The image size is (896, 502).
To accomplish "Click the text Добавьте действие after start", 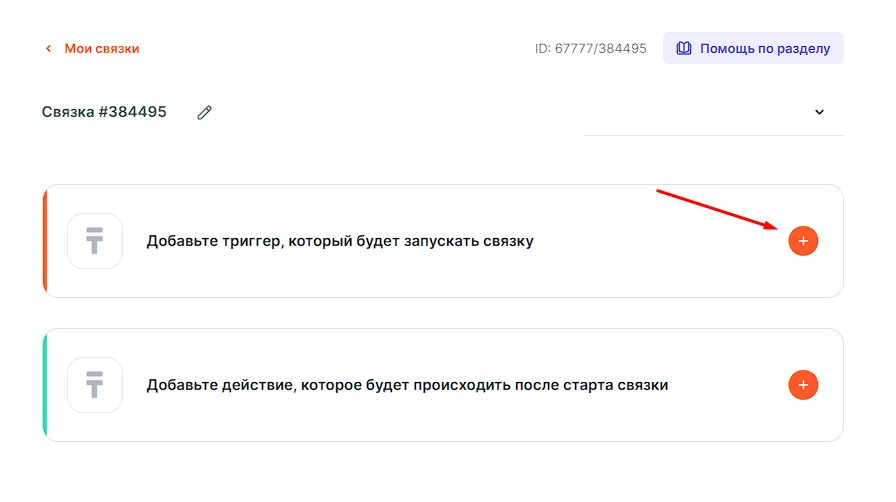I will coord(407,385).
